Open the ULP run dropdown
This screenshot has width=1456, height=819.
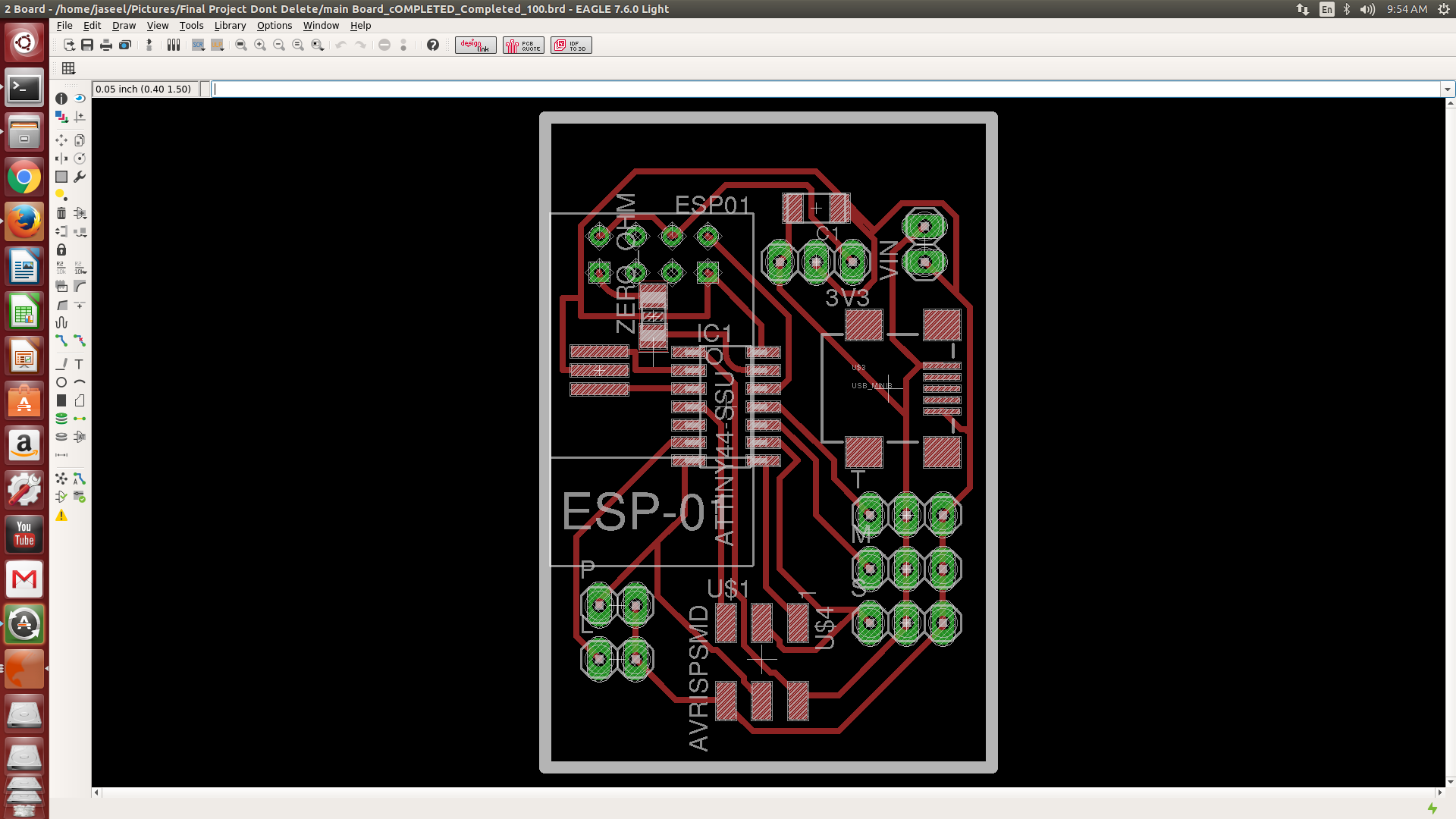(x=218, y=45)
